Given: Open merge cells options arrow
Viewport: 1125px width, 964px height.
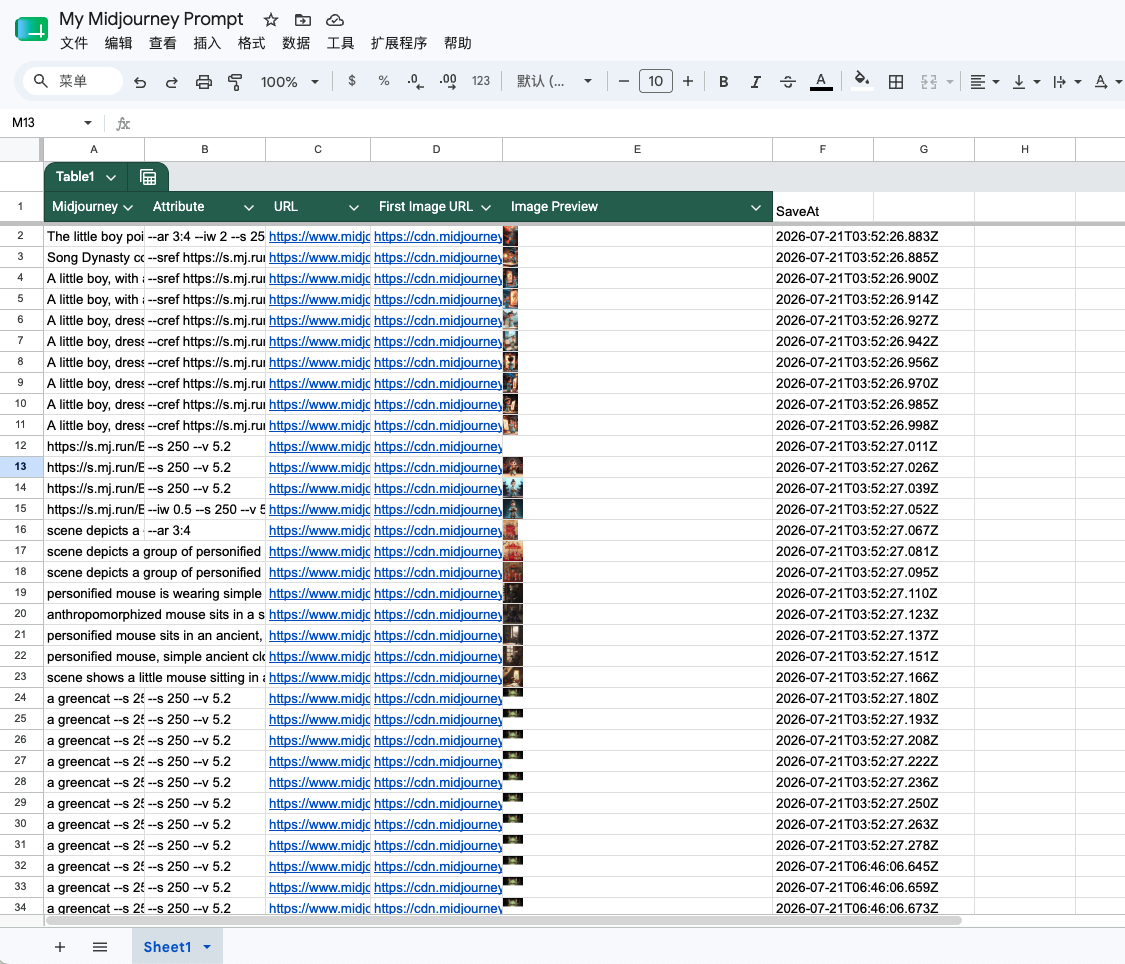Looking at the screenshot, I should point(950,82).
